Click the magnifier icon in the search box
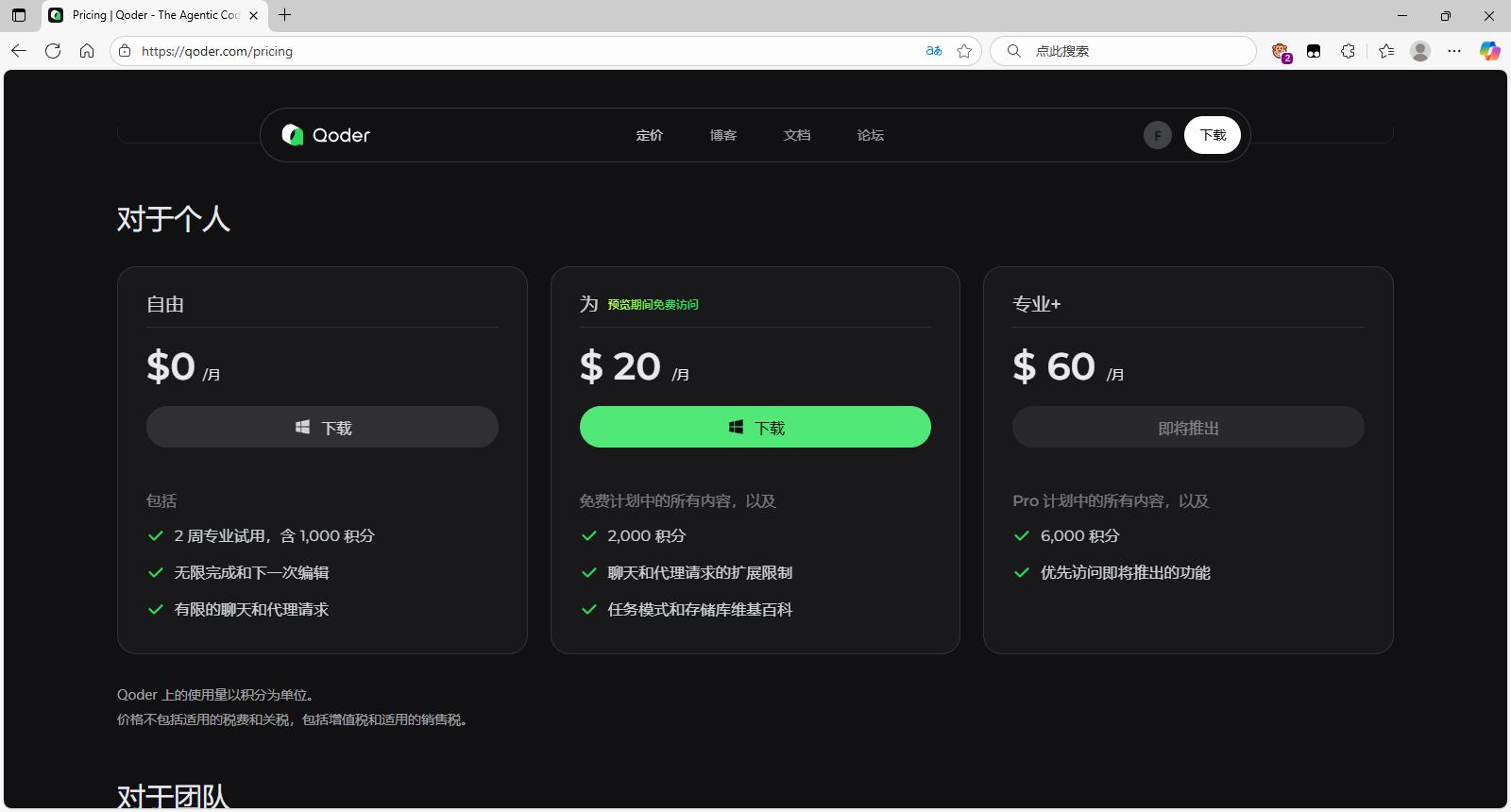 (1013, 51)
